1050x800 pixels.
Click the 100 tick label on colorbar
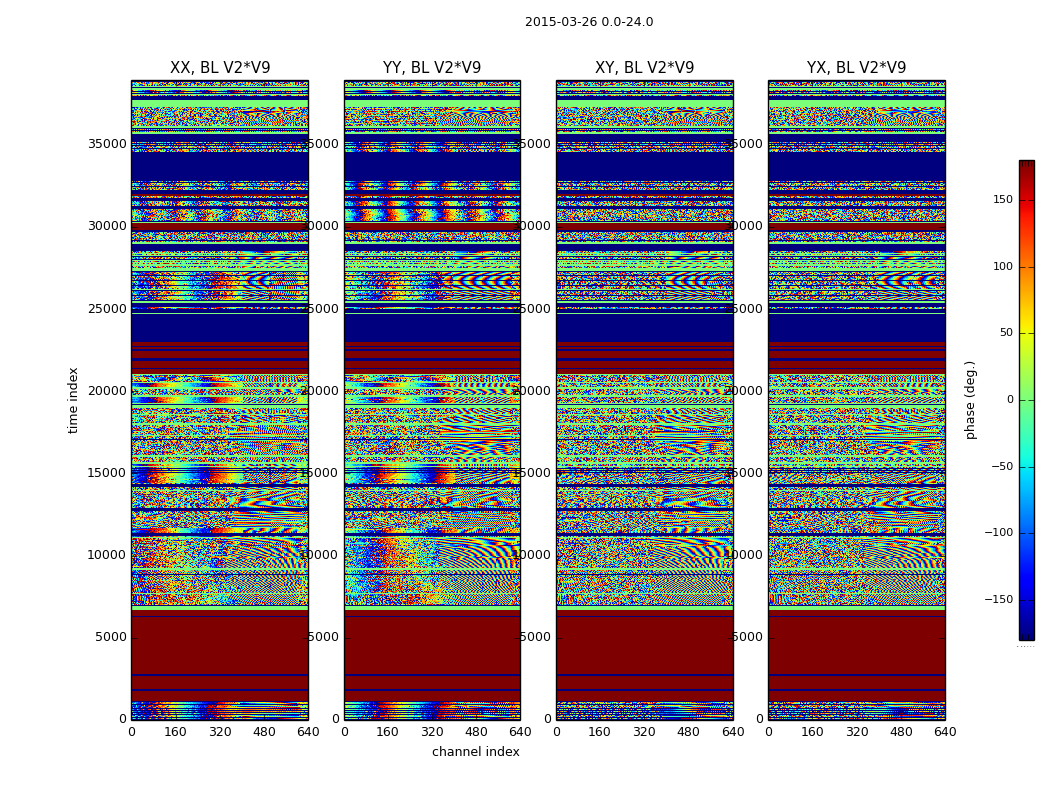click(x=1003, y=266)
